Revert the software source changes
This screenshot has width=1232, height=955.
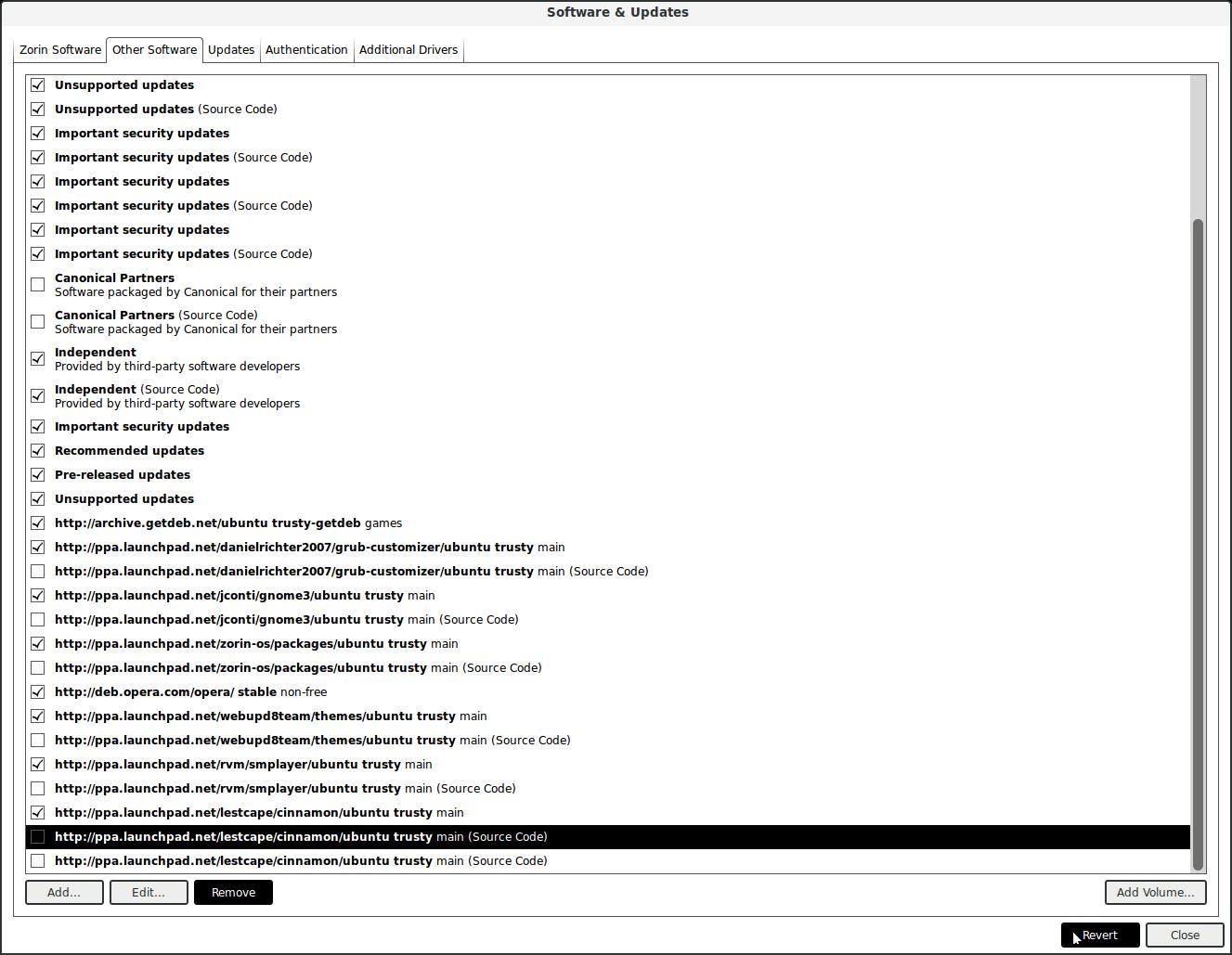click(1100, 936)
